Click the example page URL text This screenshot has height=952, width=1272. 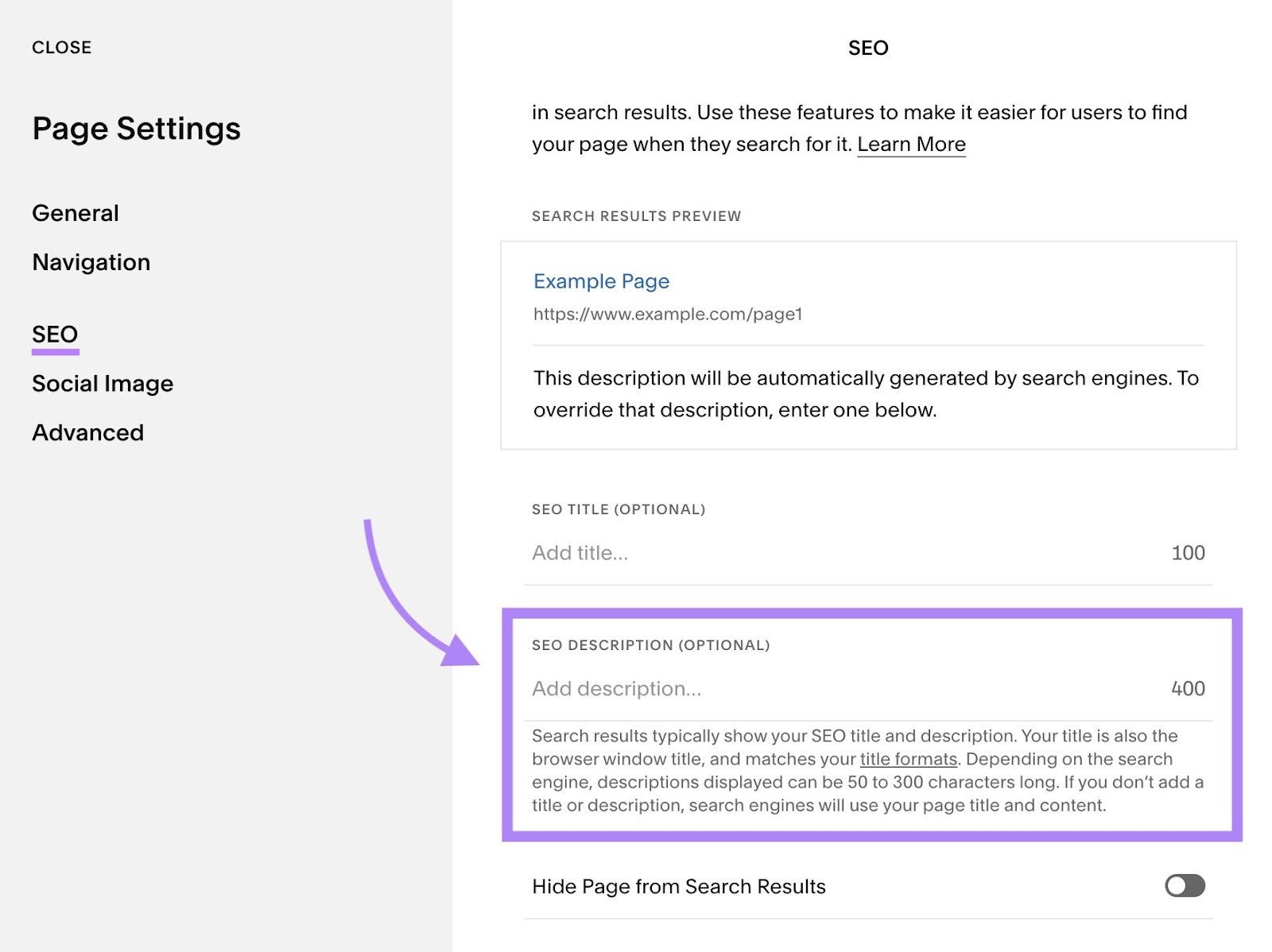coord(666,314)
